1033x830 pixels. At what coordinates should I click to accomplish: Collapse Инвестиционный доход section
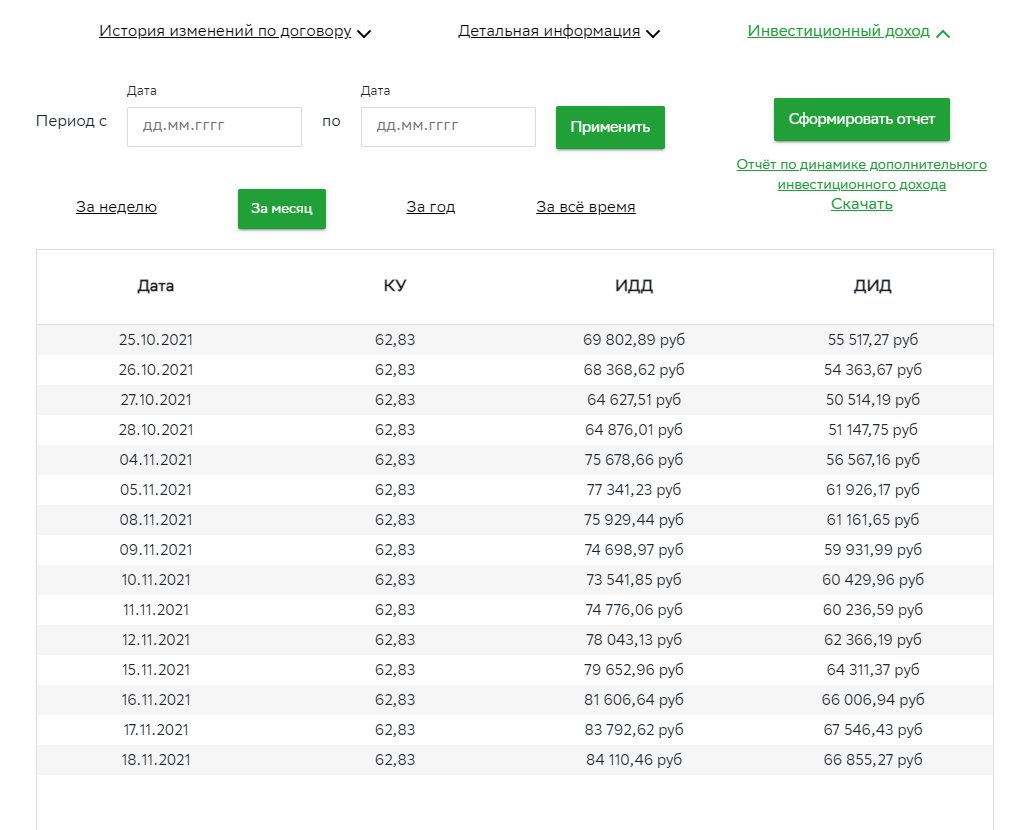(849, 31)
